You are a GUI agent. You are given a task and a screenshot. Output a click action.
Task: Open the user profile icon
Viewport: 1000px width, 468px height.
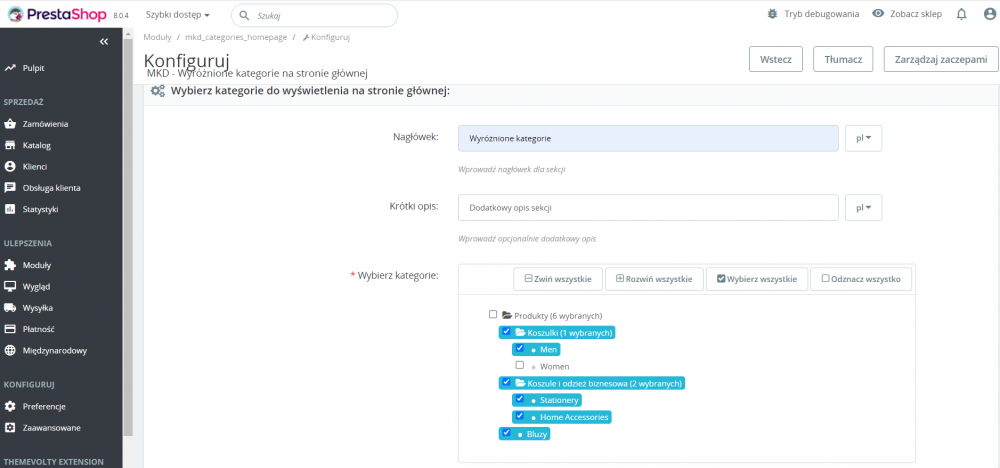988,15
